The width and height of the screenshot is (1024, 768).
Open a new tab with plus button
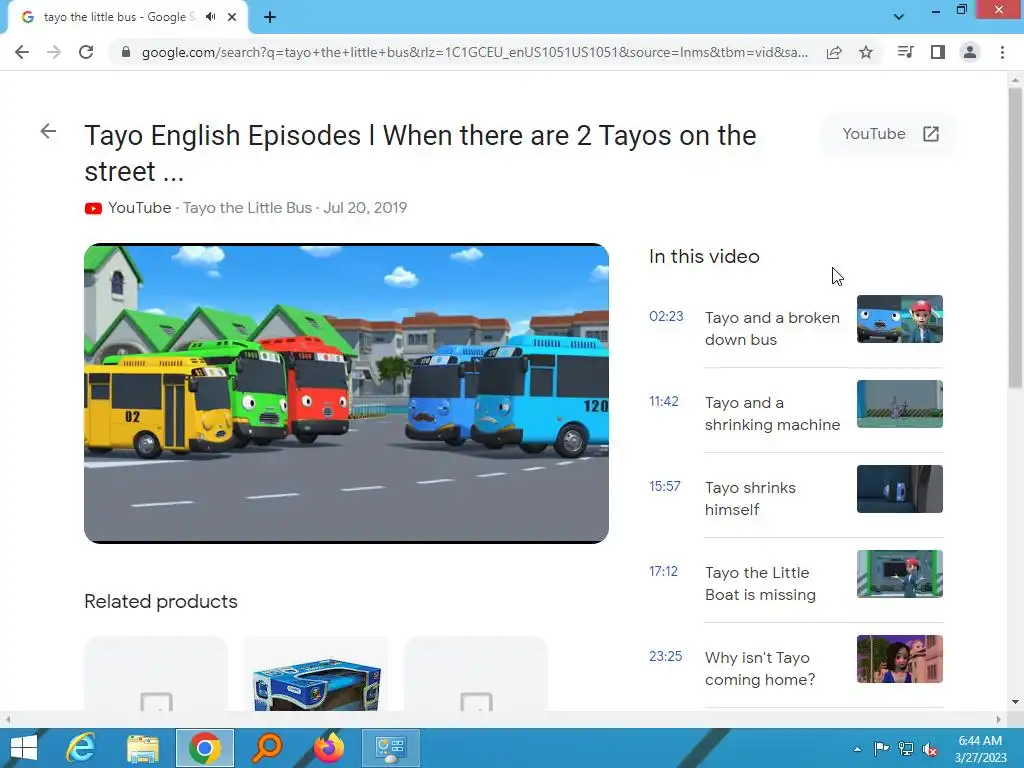[270, 17]
